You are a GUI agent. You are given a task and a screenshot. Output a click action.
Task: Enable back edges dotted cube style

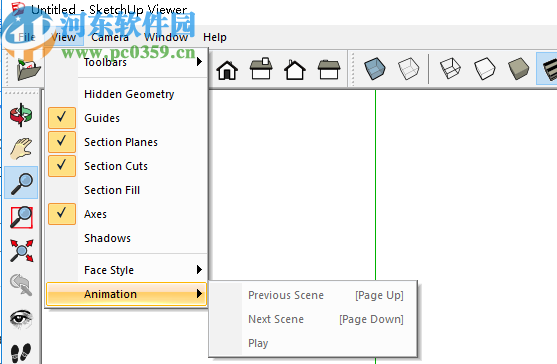(x=409, y=69)
